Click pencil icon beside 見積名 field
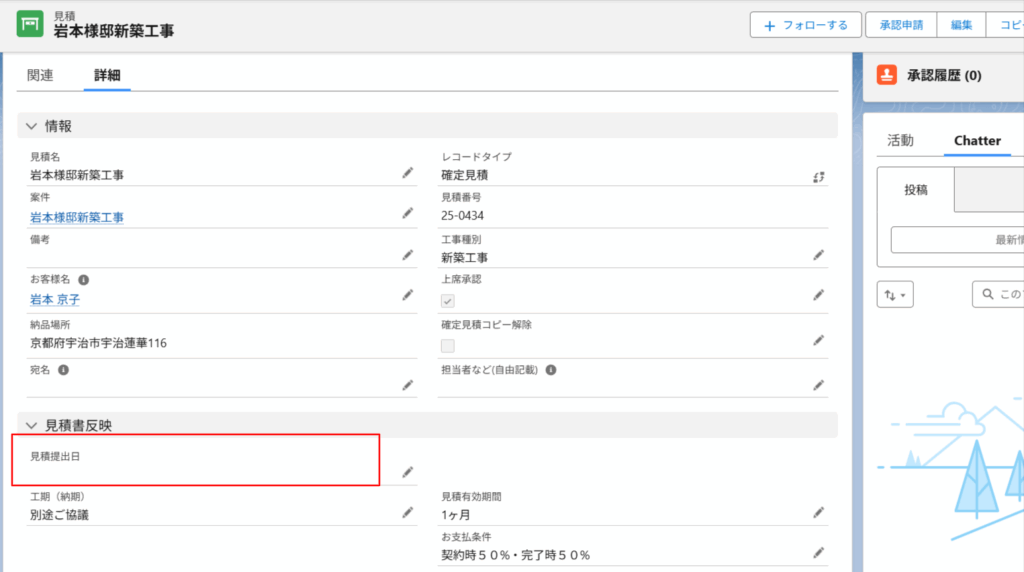1024x572 pixels. coord(407,173)
